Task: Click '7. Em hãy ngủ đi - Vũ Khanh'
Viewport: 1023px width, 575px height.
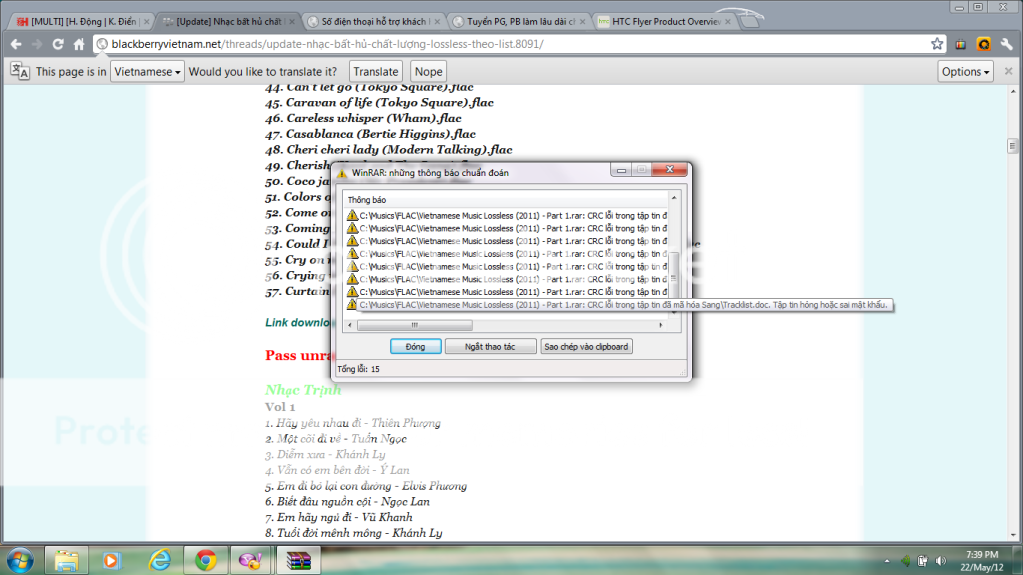Action: (x=339, y=517)
